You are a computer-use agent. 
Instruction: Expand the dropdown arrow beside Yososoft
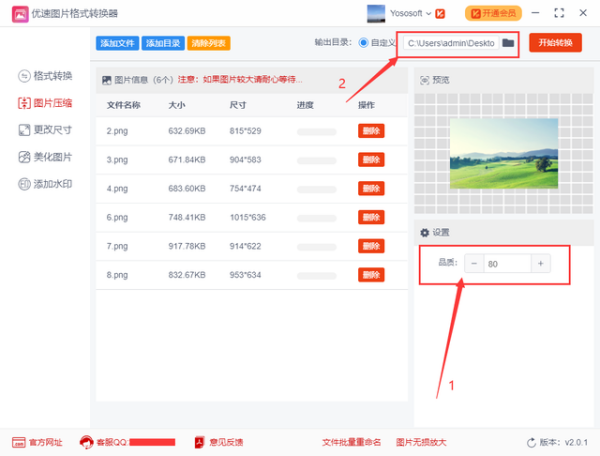click(x=428, y=15)
